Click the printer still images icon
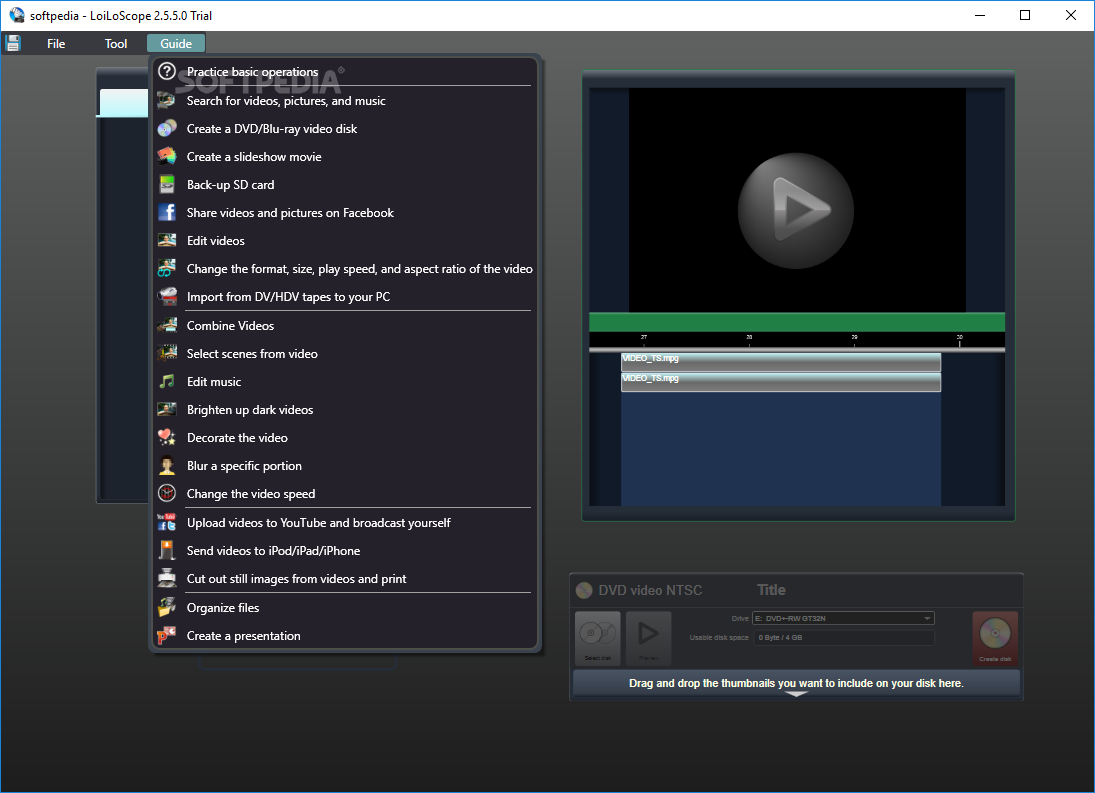1095x793 pixels. point(167,578)
